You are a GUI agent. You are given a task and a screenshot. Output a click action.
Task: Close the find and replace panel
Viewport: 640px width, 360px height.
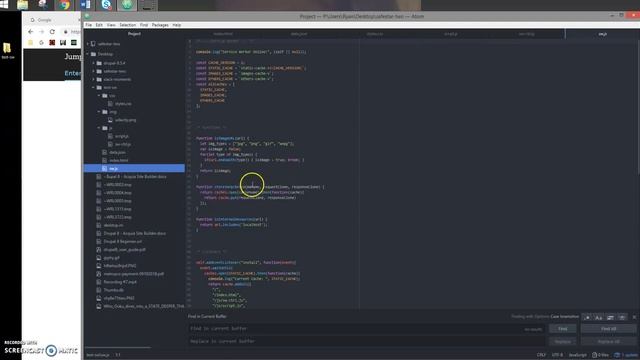(x=634, y=317)
